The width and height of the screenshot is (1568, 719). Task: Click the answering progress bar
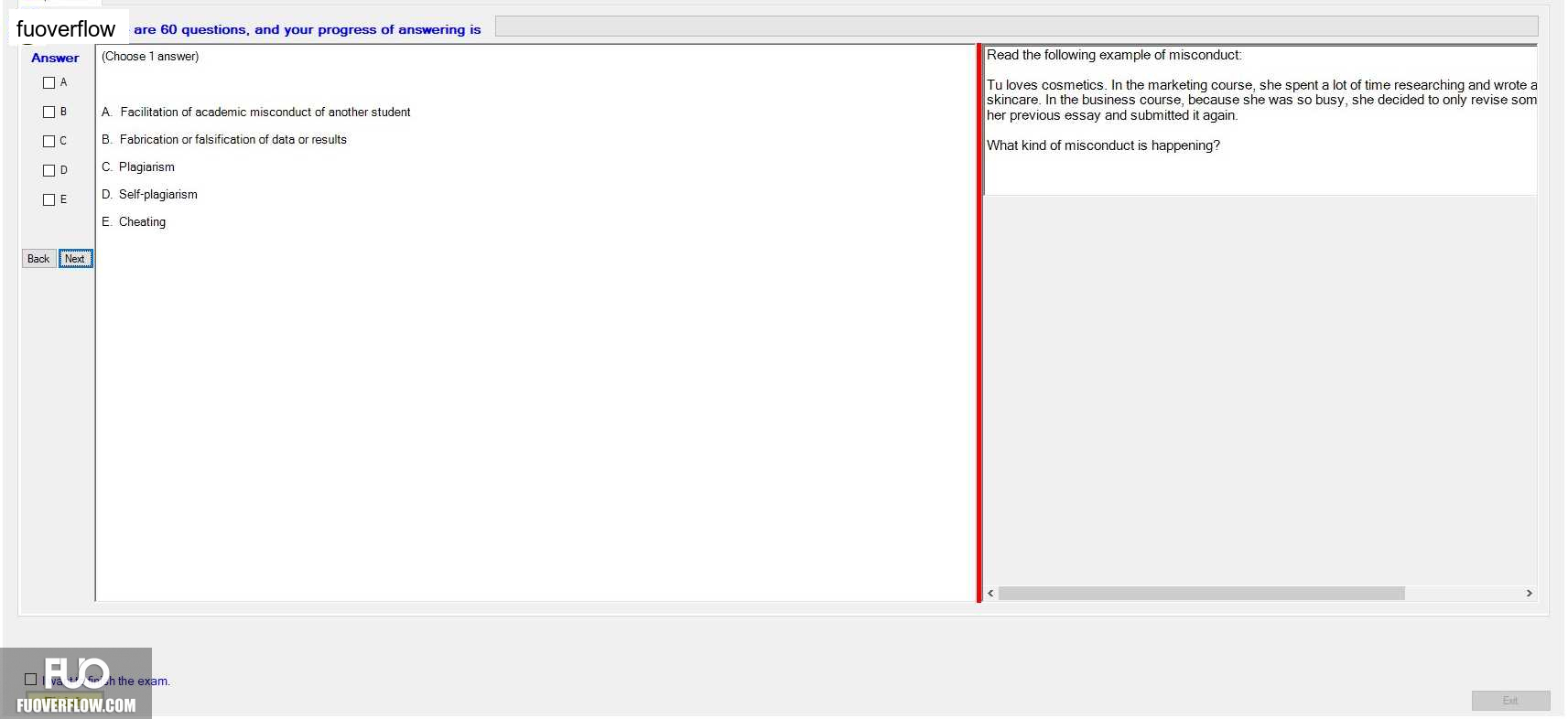(x=1016, y=27)
